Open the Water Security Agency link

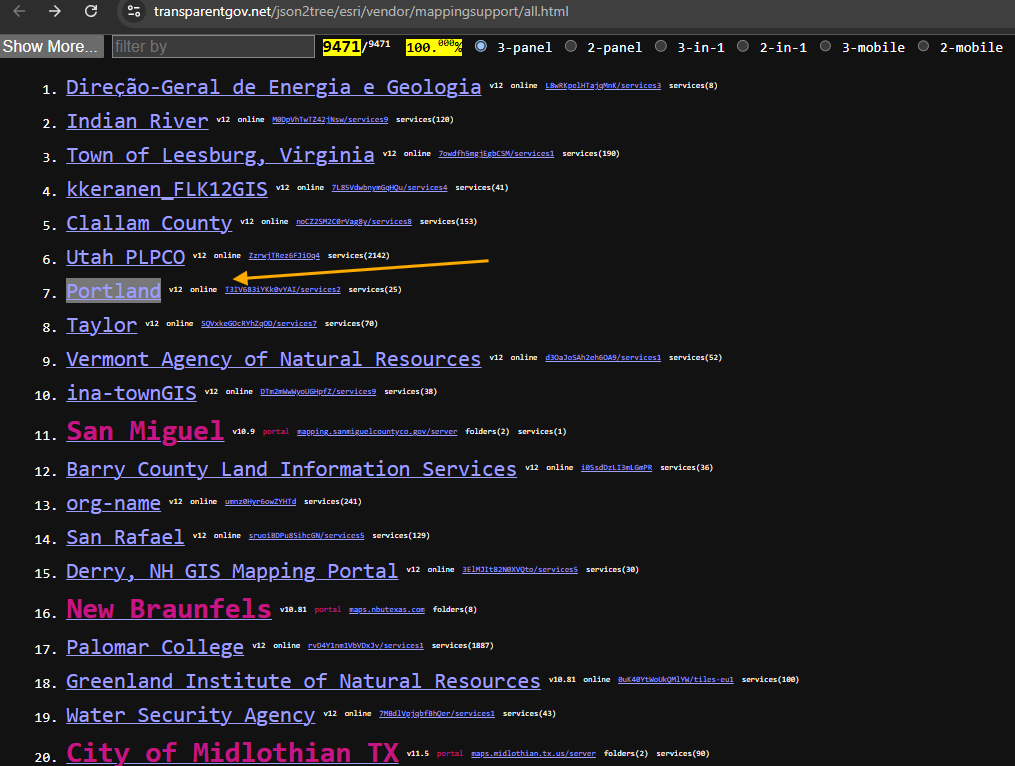(190, 715)
